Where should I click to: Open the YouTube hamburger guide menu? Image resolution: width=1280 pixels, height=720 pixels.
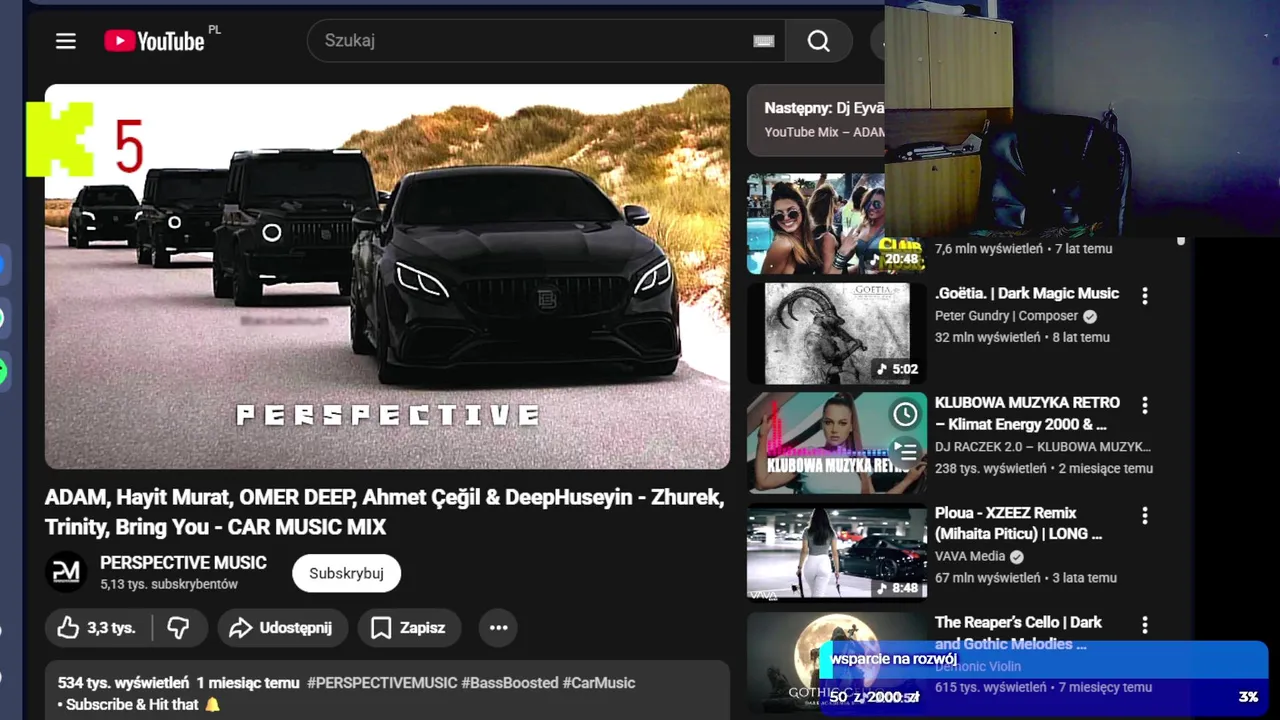66,41
